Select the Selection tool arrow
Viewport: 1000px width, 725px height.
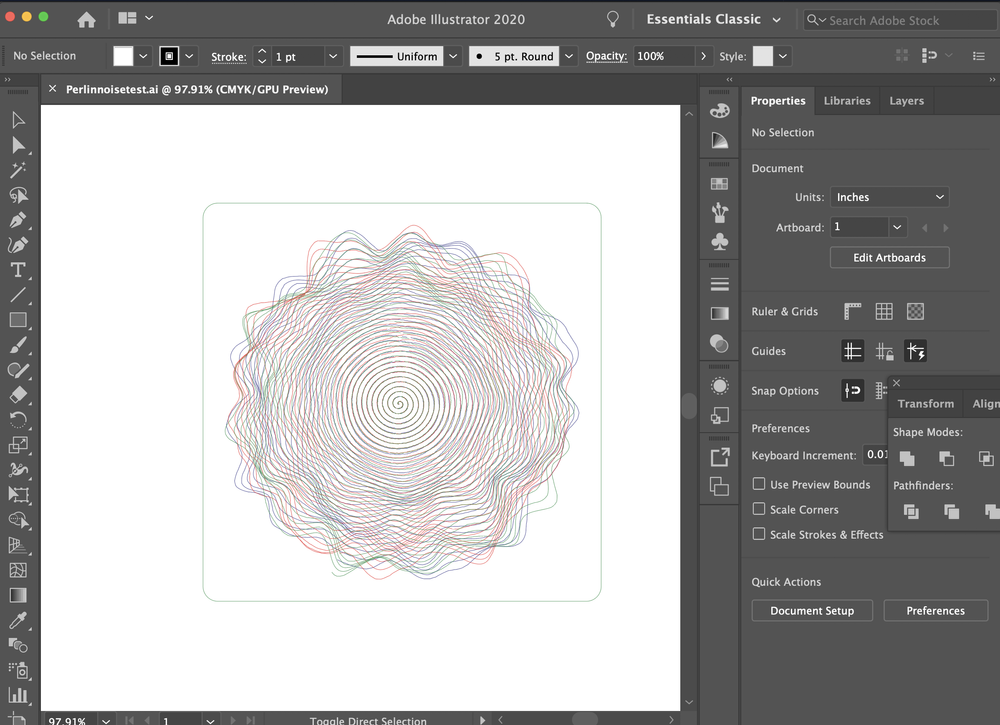click(x=18, y=120)
